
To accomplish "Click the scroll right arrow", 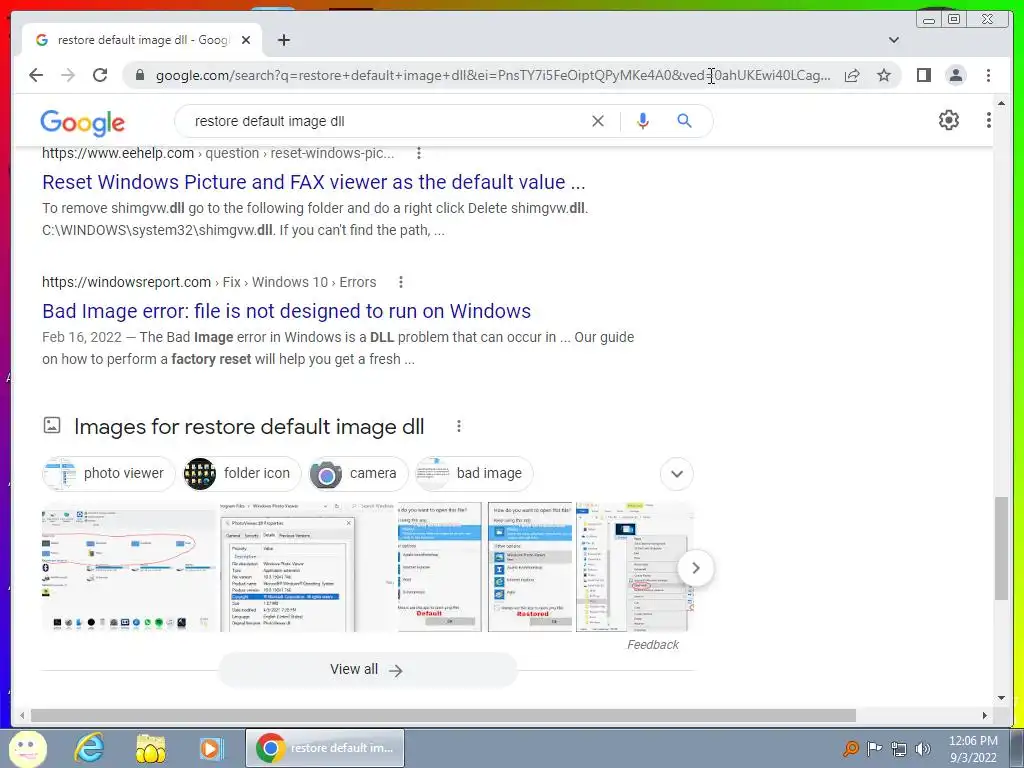I will point(985,715).
